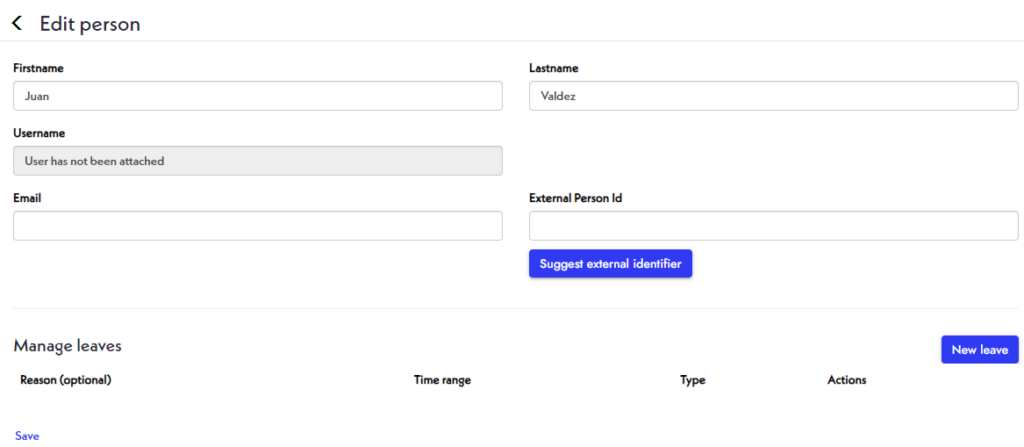This screenshot has width=1024, height=447.
Task: Click the Username label
Action: point(39,133)
